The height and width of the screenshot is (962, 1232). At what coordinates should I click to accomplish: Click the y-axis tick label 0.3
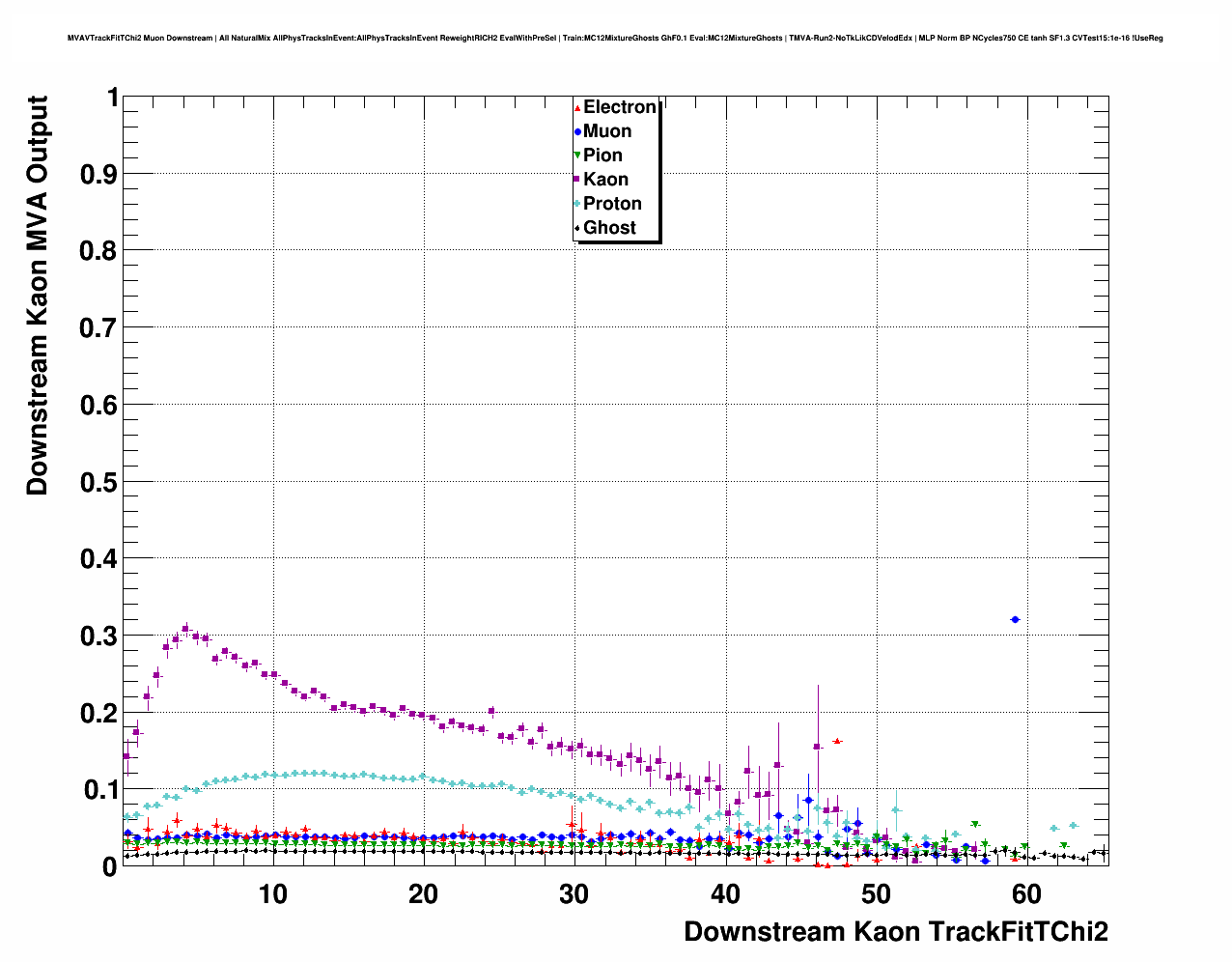(99, 637)
